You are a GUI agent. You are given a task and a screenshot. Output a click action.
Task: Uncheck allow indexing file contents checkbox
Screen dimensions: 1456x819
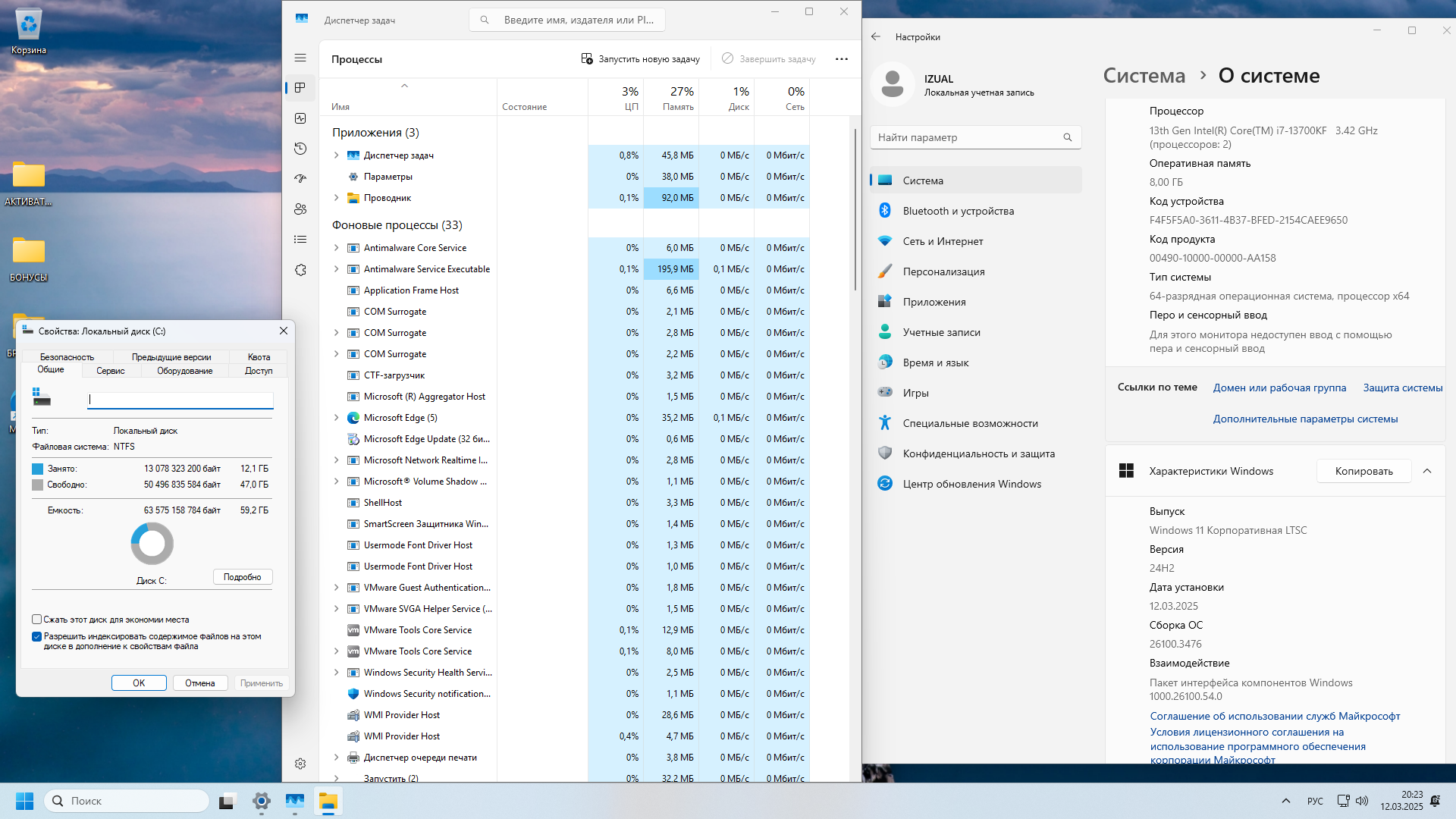(36, 636)
